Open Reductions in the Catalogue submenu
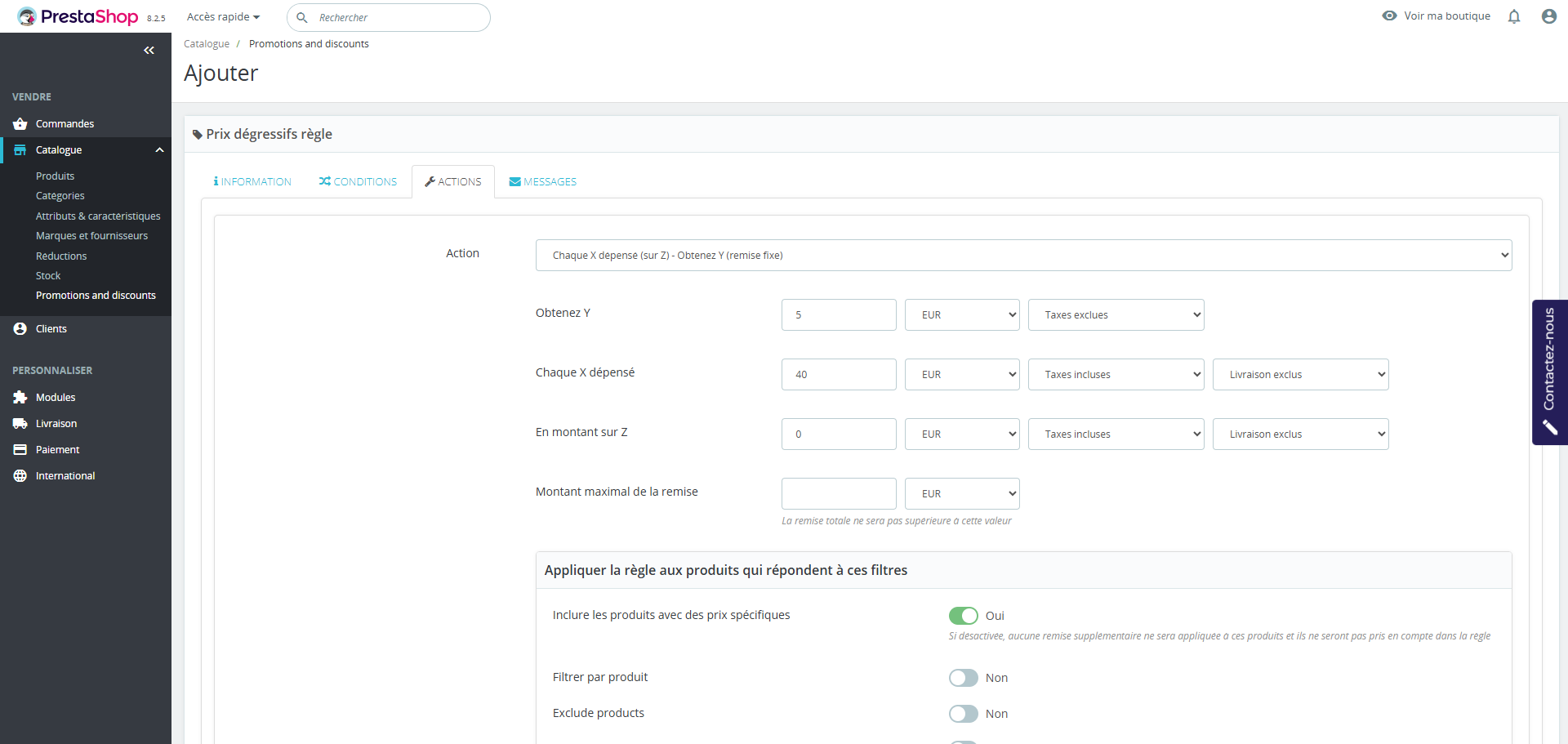 click(x=61, y=256)
